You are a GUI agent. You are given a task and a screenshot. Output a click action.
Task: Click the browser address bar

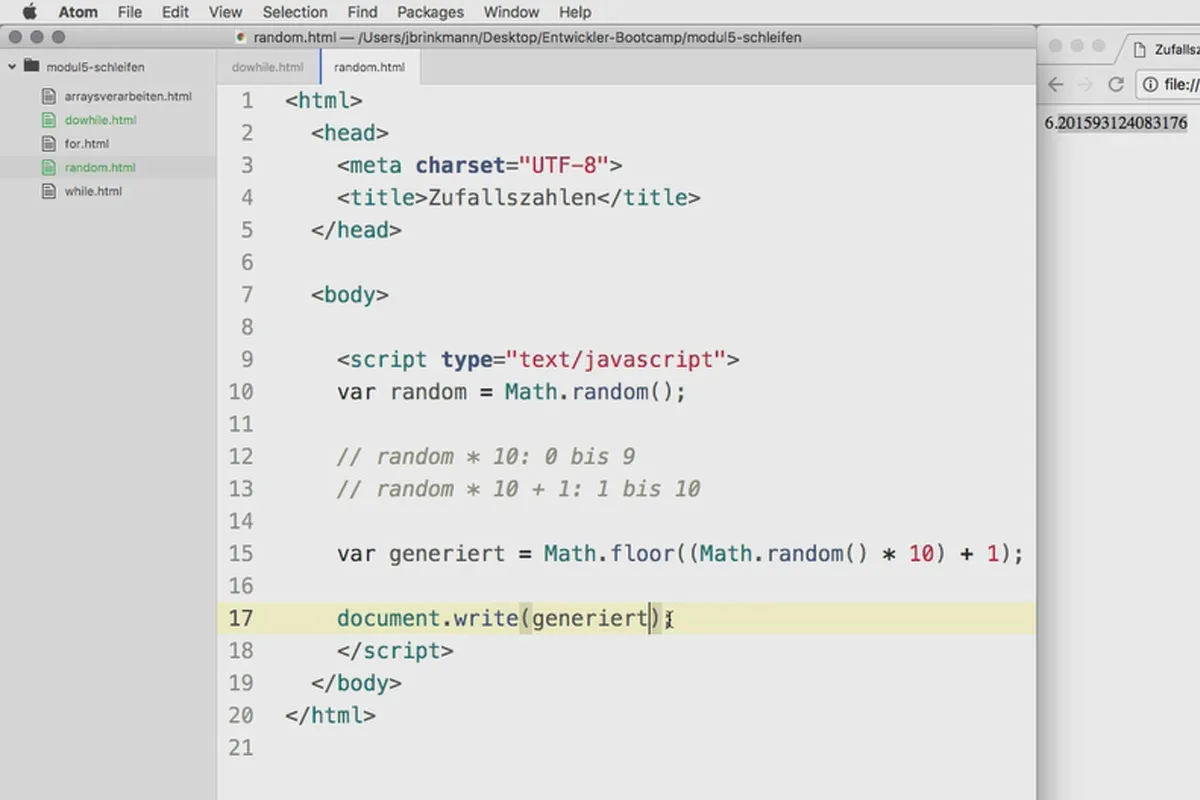1168,85
